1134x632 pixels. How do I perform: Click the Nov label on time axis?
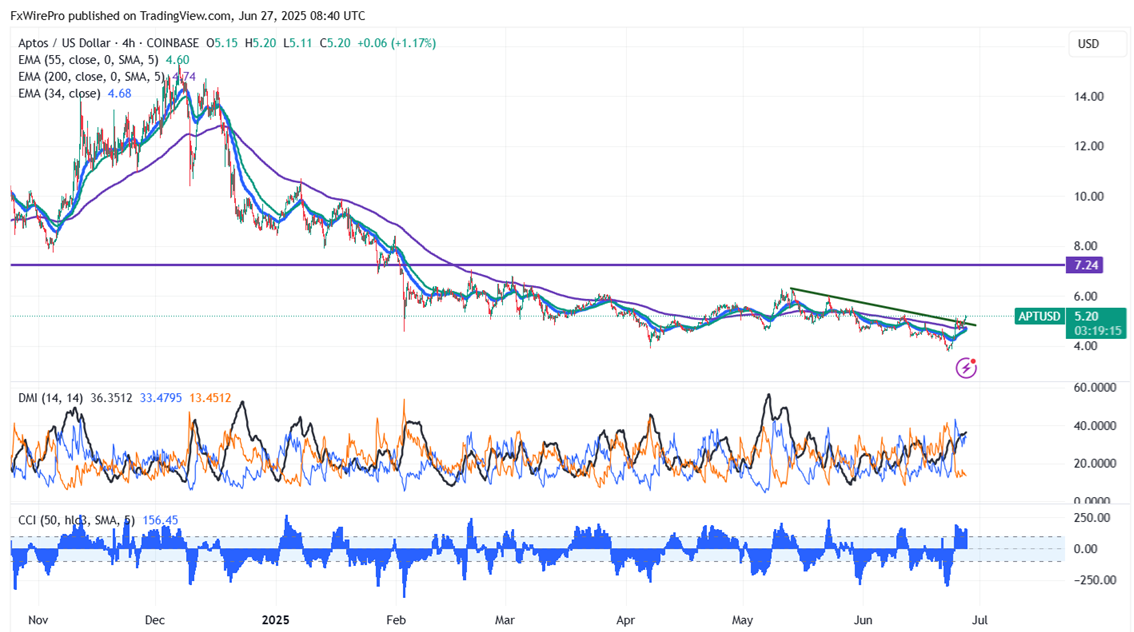point(38,620)
